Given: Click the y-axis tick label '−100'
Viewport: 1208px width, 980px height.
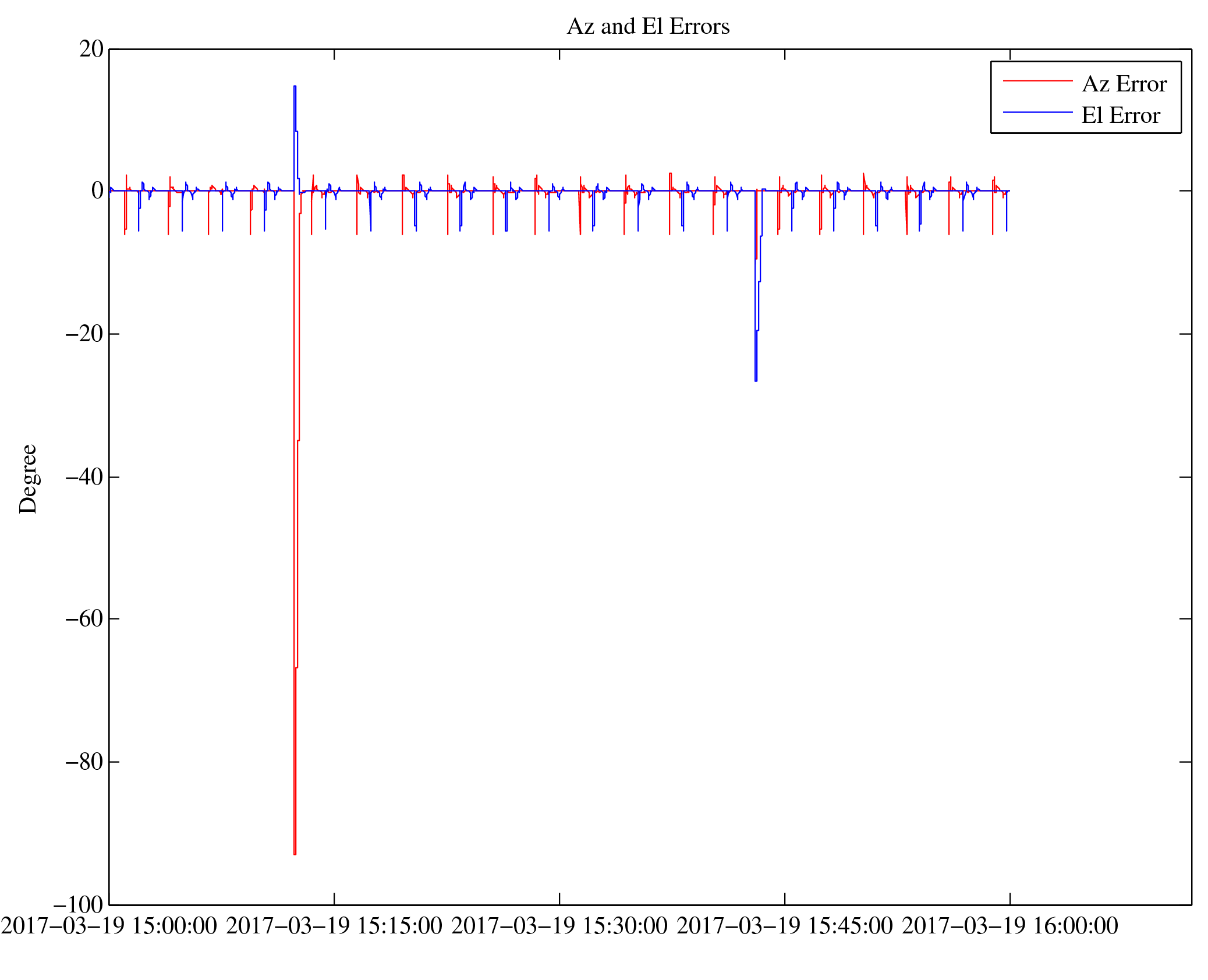Looking at the screenshot, I should coord(78,904).
